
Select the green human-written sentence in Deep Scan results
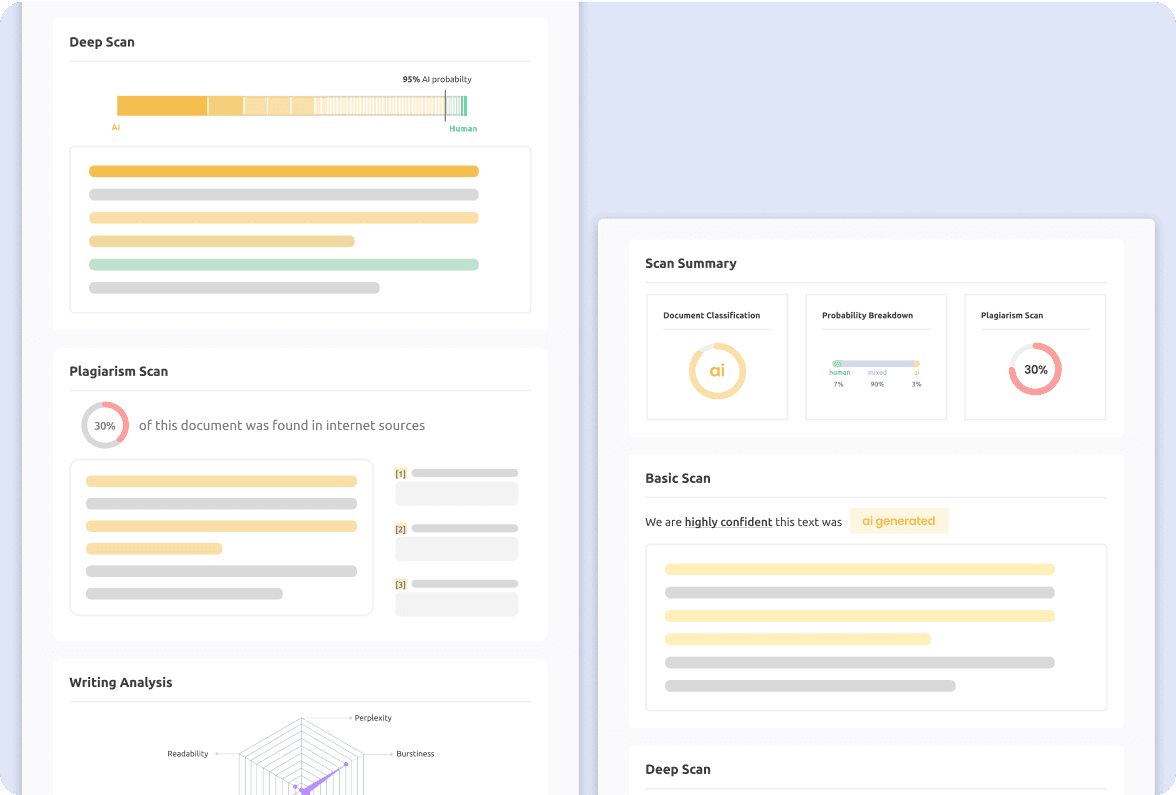tap(284, 264)
